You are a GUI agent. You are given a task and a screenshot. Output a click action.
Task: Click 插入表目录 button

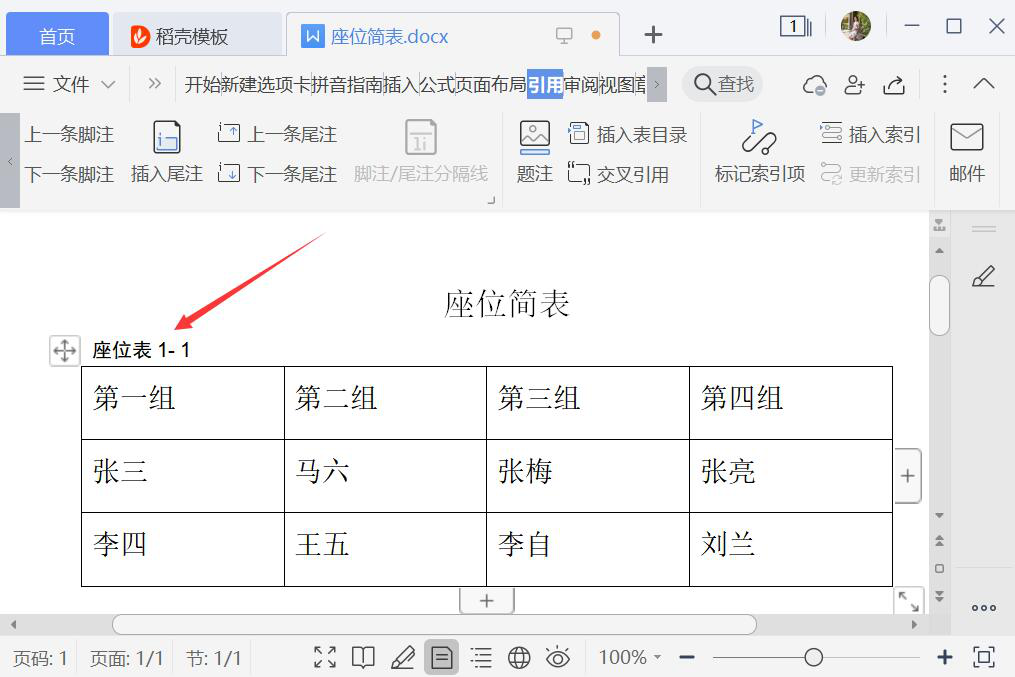pos(628,134)
